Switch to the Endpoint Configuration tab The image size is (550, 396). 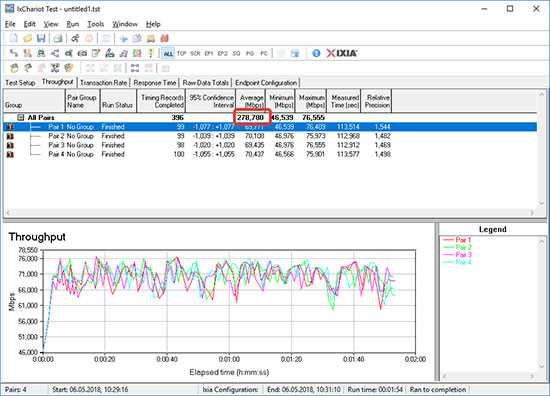266,83
